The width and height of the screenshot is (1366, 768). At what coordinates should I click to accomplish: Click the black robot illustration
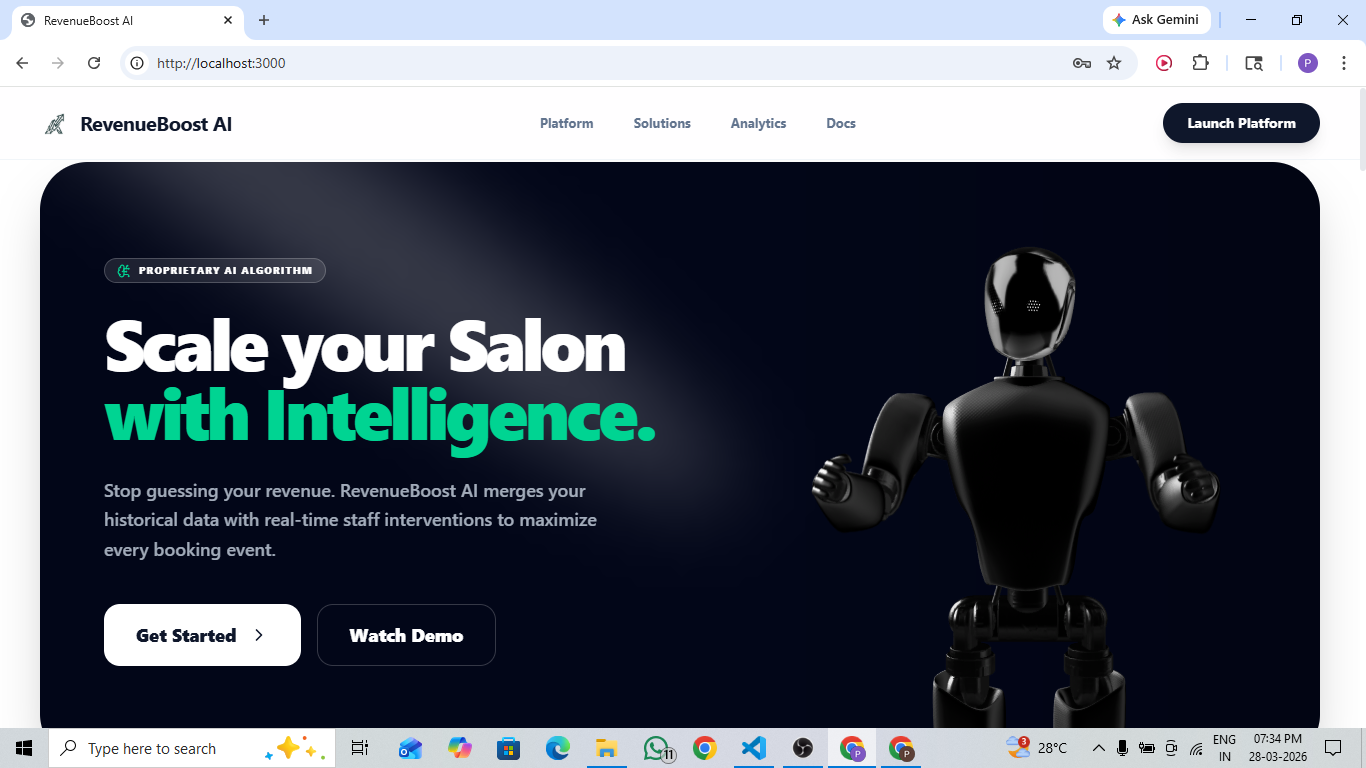tap(1015, 488)
